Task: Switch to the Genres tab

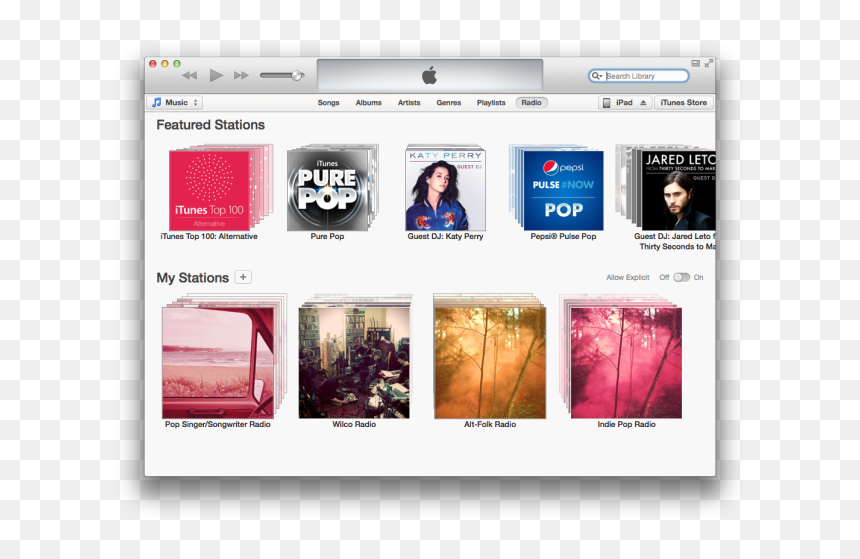Action: coord(449,103)
